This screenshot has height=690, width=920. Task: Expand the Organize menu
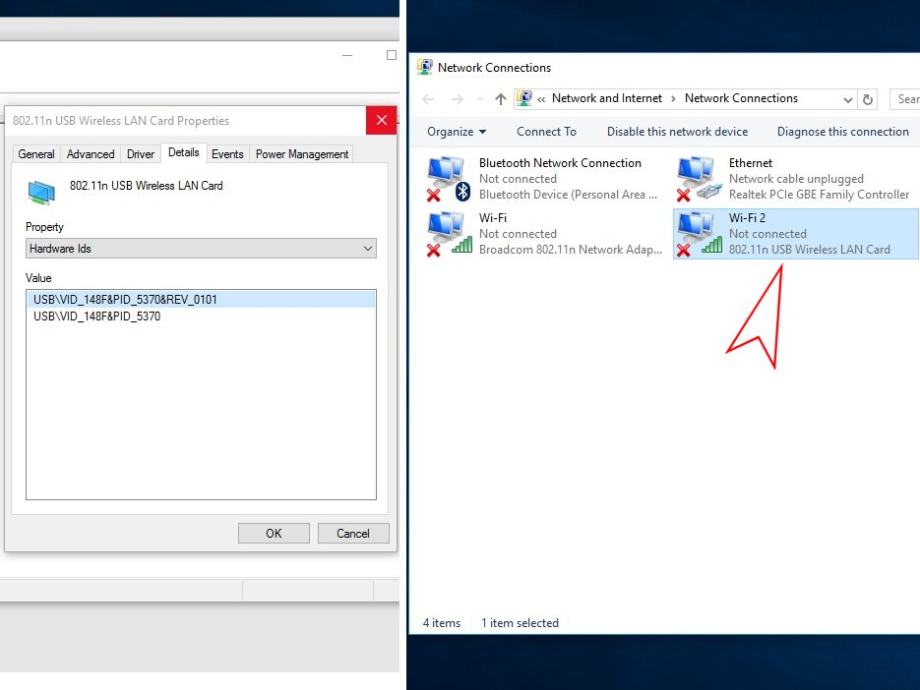(x=456, y=131)
